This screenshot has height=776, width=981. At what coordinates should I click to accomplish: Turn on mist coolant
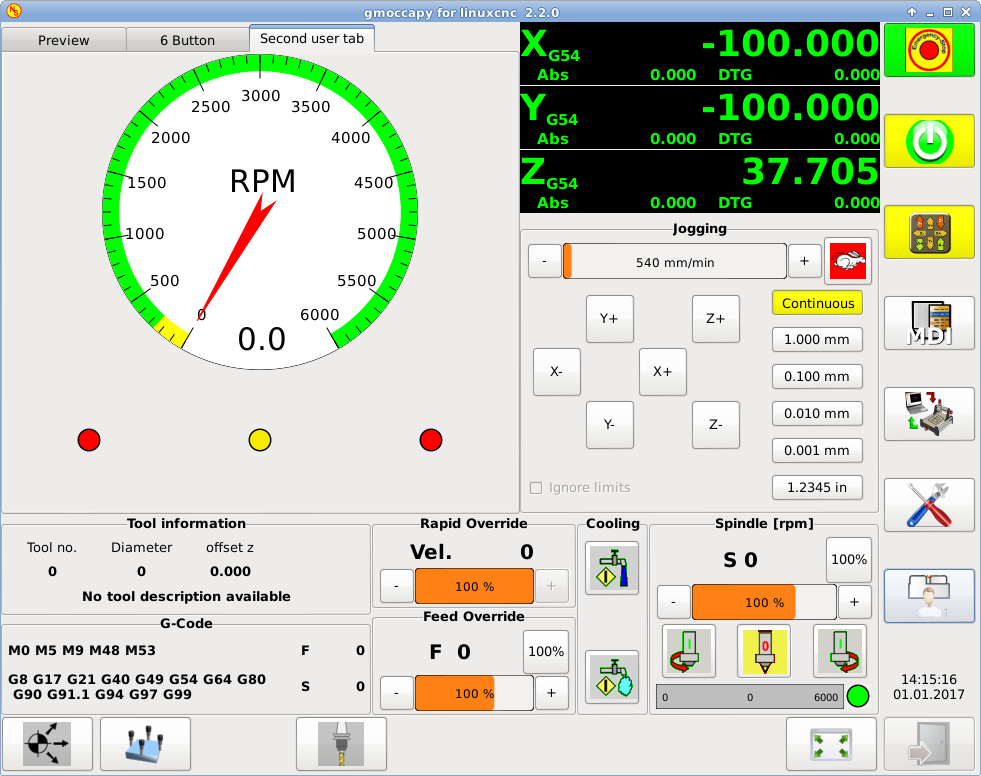[x=612, y=677]
